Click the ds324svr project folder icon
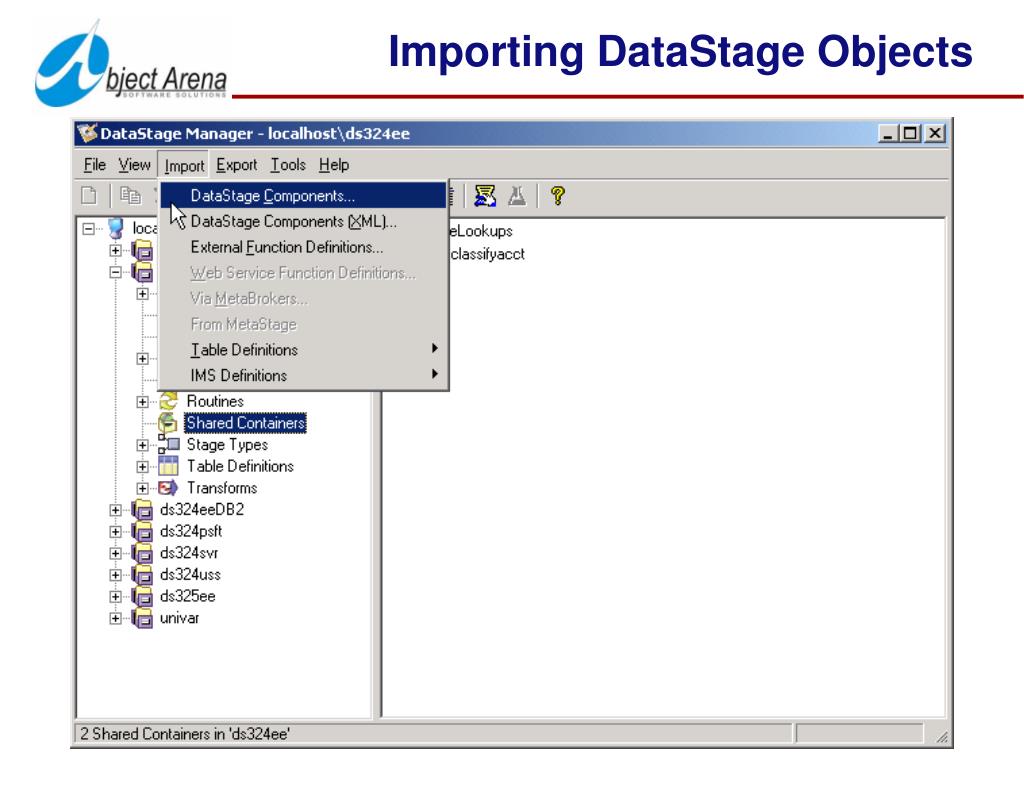This screenshot has height=791, width=1024. 142,553
